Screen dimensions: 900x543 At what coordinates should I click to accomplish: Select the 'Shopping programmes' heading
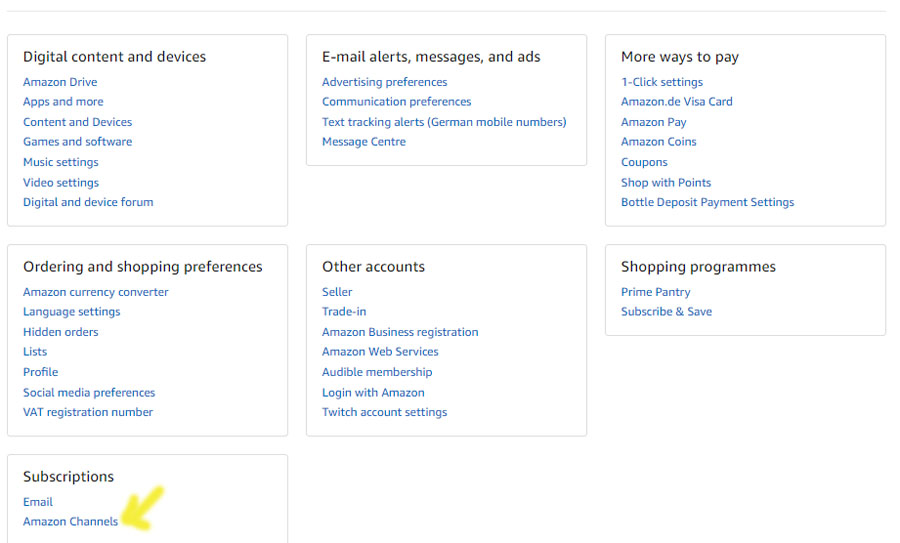click(698, 267)
